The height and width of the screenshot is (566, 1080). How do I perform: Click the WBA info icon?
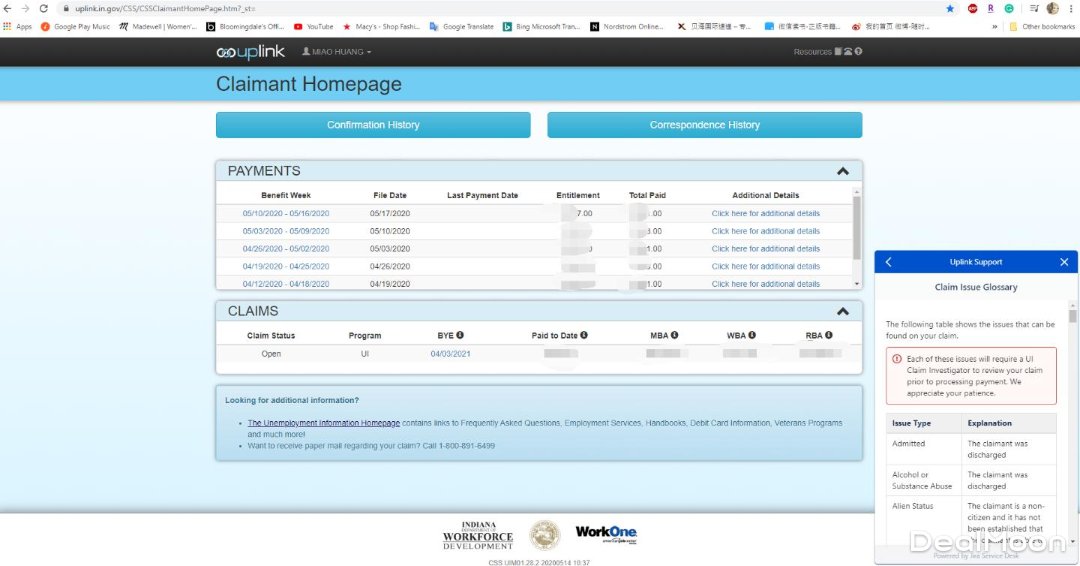752,336
